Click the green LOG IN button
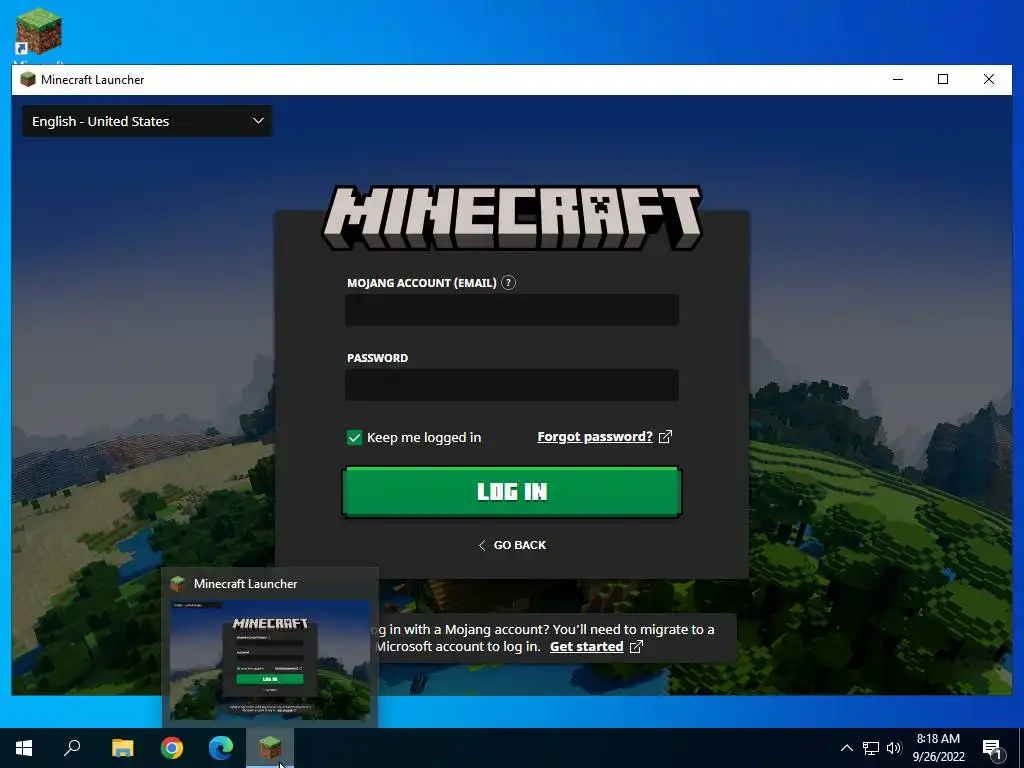1024x768 pixels. [512, 492]
